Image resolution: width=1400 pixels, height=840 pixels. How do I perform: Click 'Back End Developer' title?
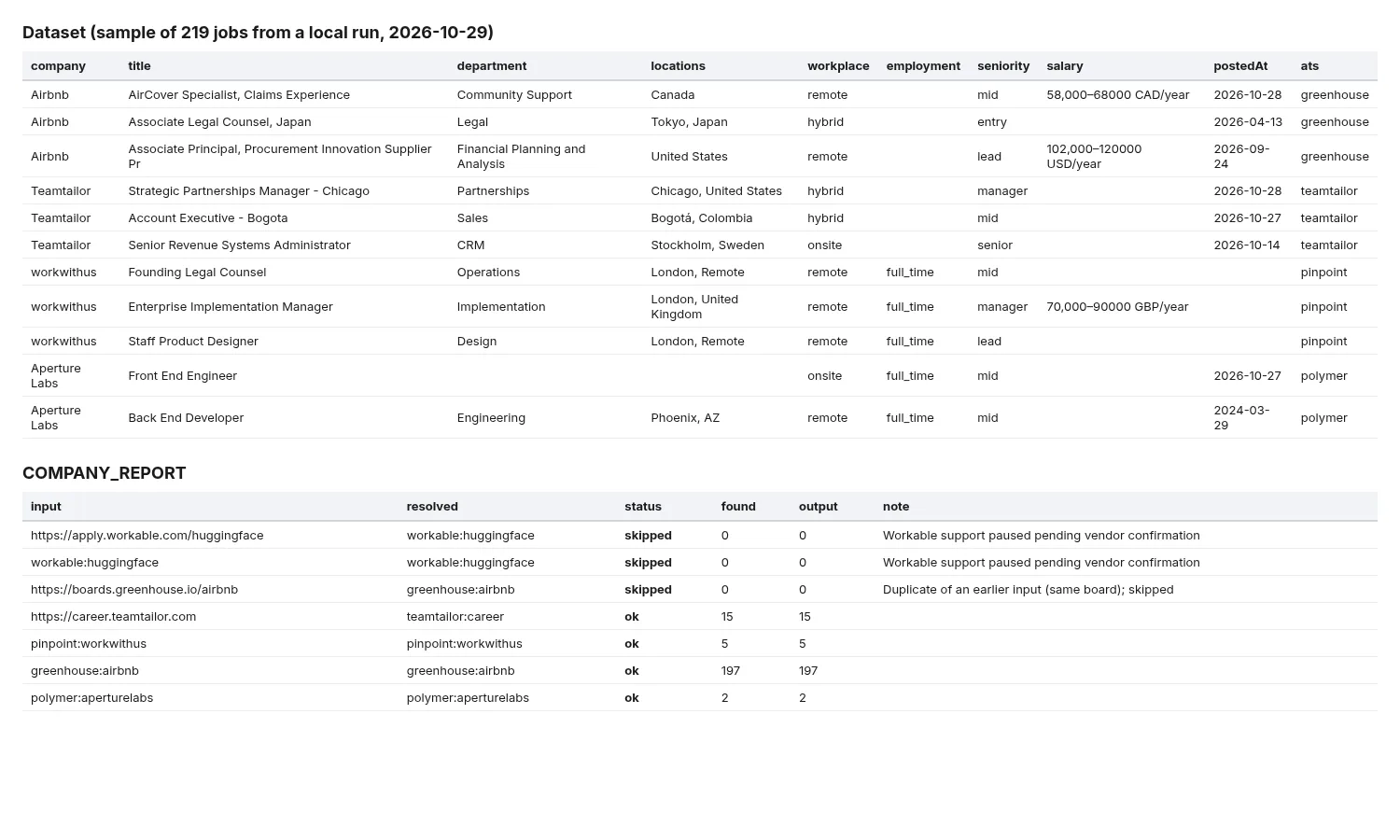pyautogui.click(x=186, y=418)
